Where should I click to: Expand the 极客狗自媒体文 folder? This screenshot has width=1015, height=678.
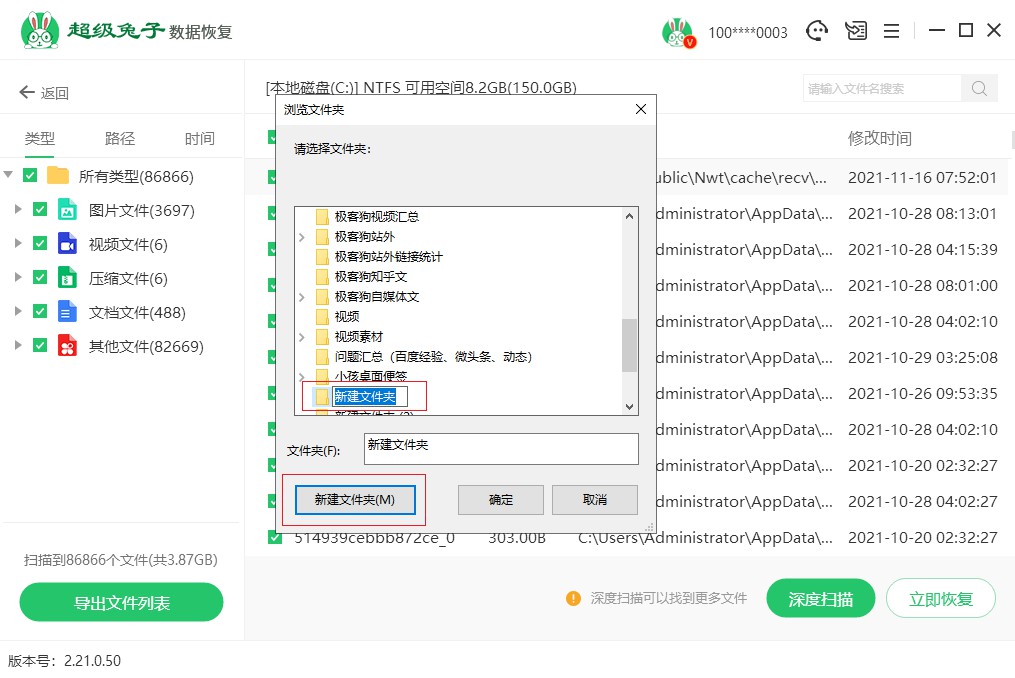coord(303,297)
